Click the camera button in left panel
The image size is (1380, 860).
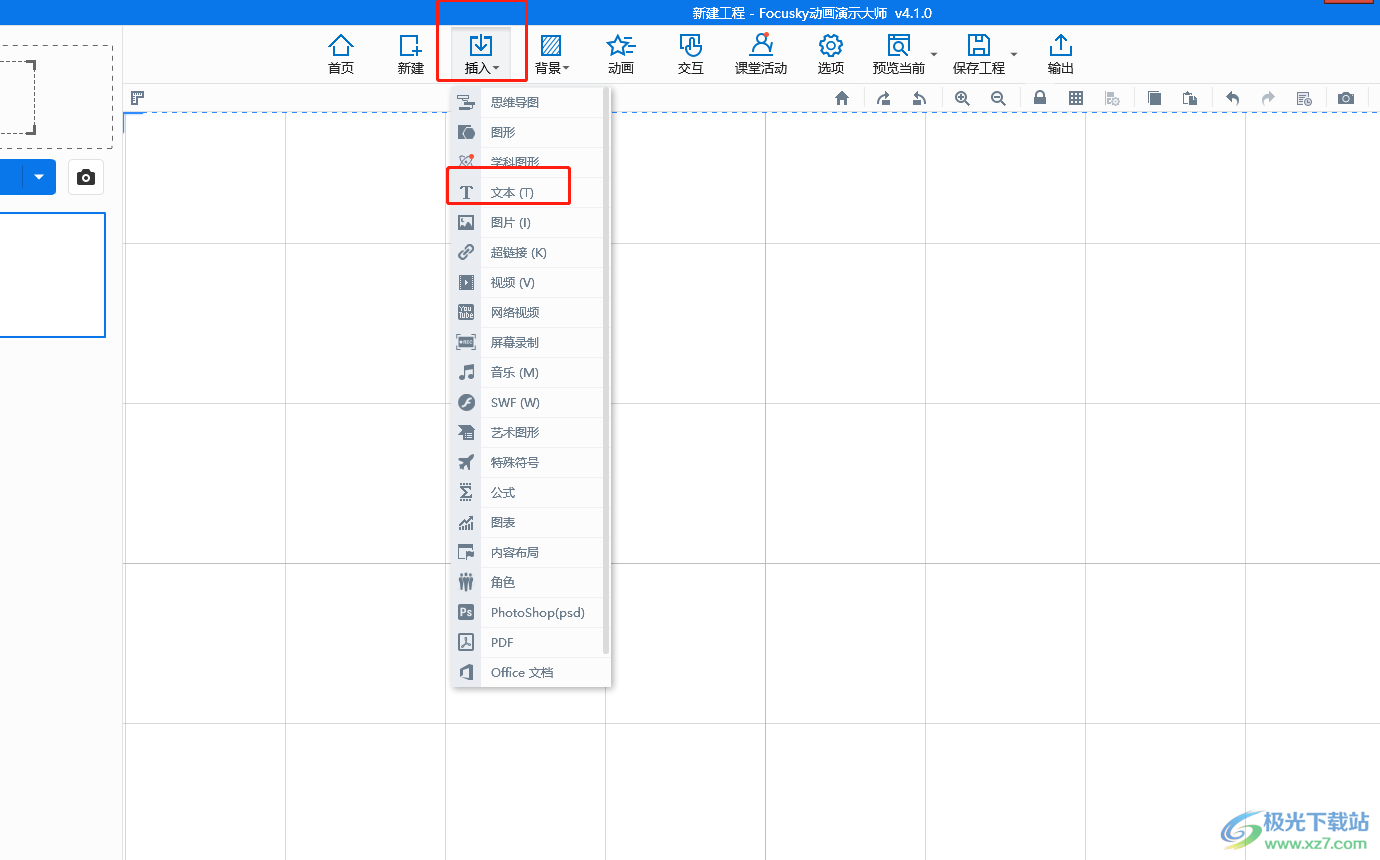point(86,177)
